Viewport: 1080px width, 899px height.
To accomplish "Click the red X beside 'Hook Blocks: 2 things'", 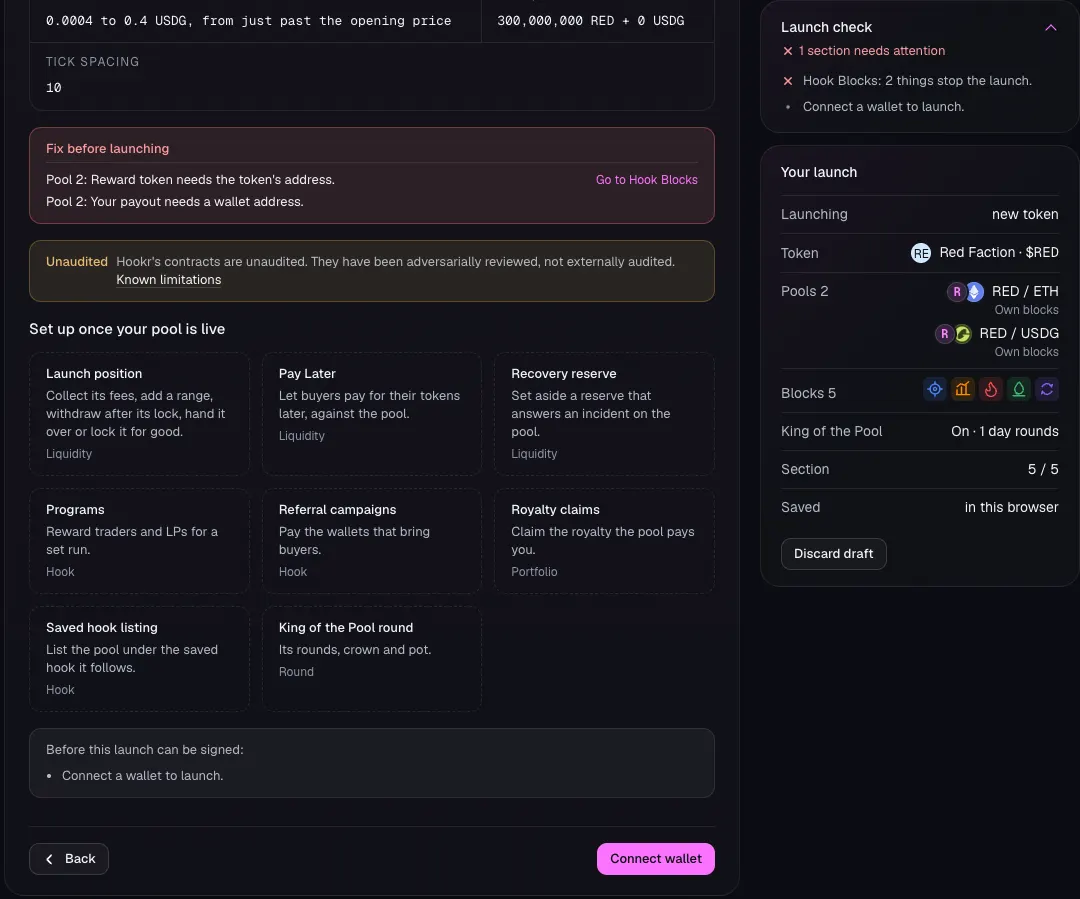I will 788,81.
